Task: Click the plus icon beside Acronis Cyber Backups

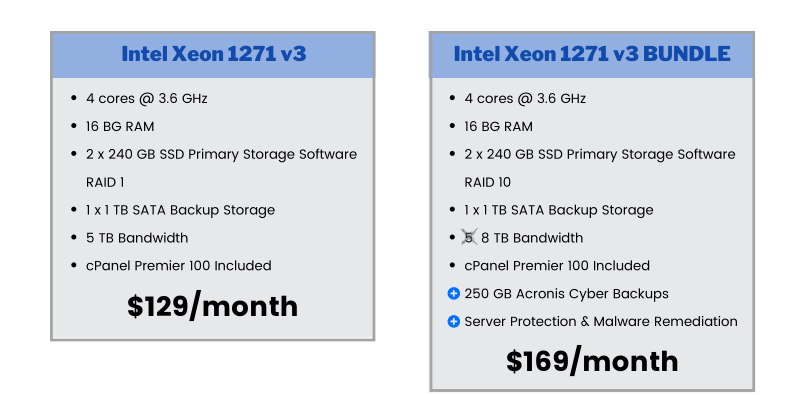Action: pyautogui.click(x=453, y=294)
